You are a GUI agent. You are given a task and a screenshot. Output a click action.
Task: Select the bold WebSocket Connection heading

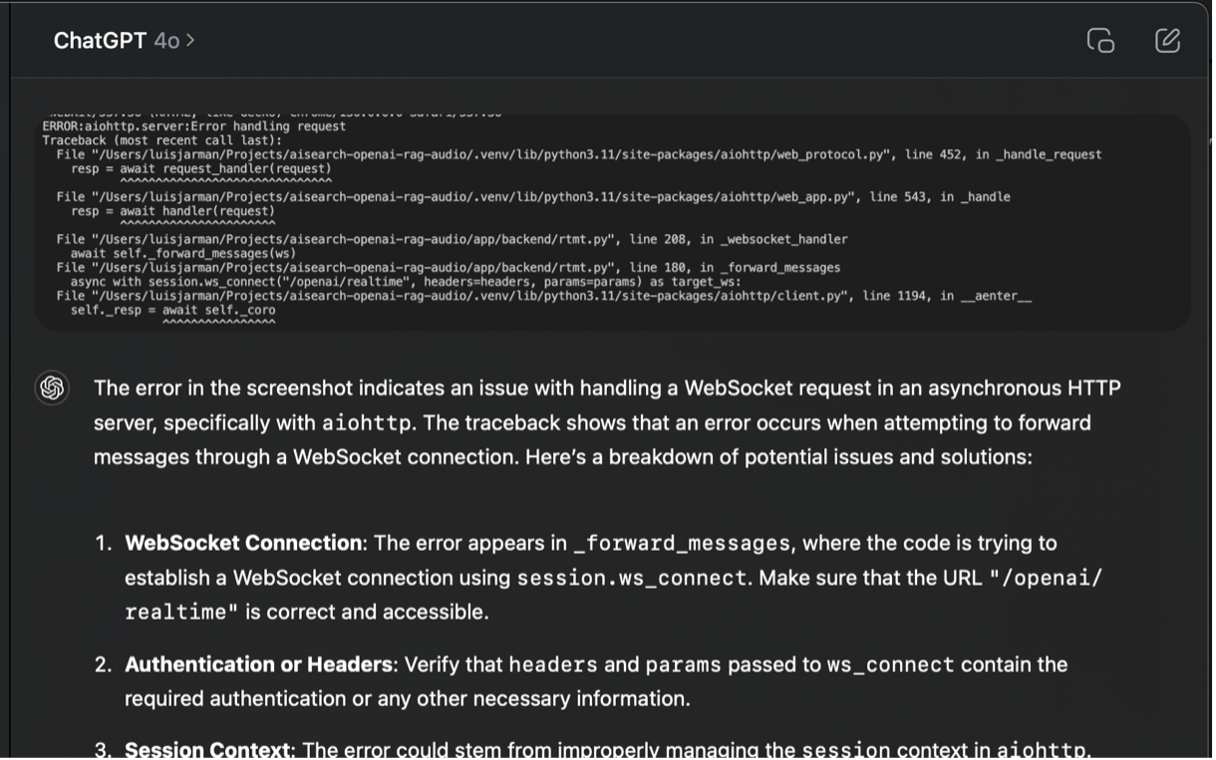tap(243, 543)
